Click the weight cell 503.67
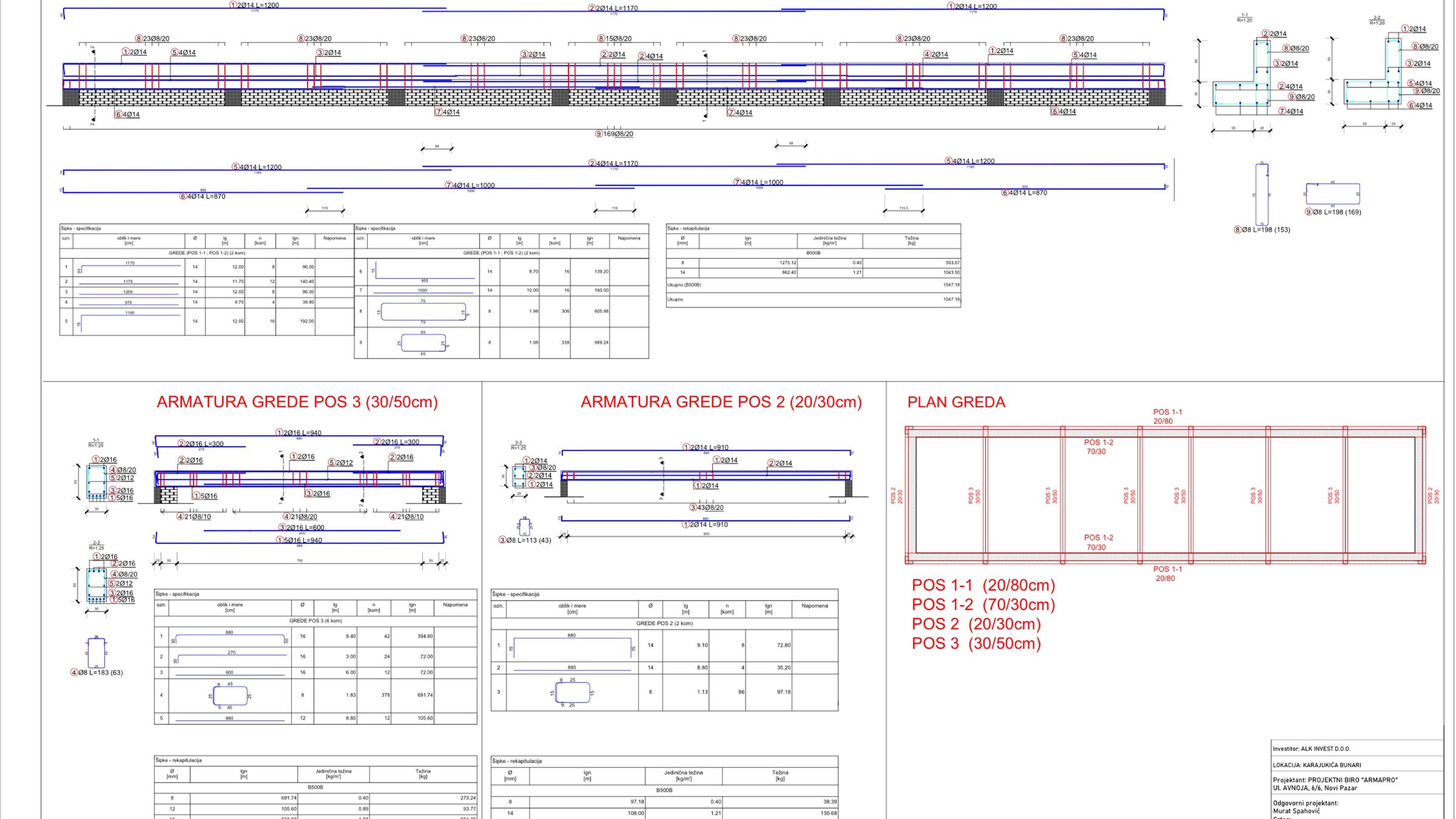This screenshot has width=1456, height=819. [952, 263]
